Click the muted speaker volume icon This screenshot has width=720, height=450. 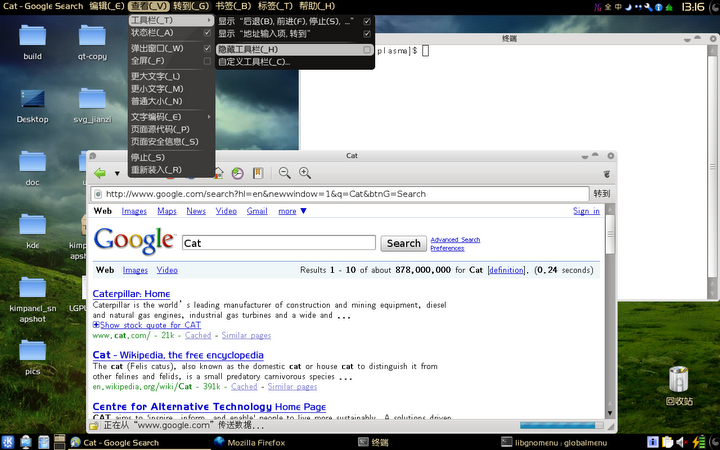pyautogui.click(x=682, y=442)
